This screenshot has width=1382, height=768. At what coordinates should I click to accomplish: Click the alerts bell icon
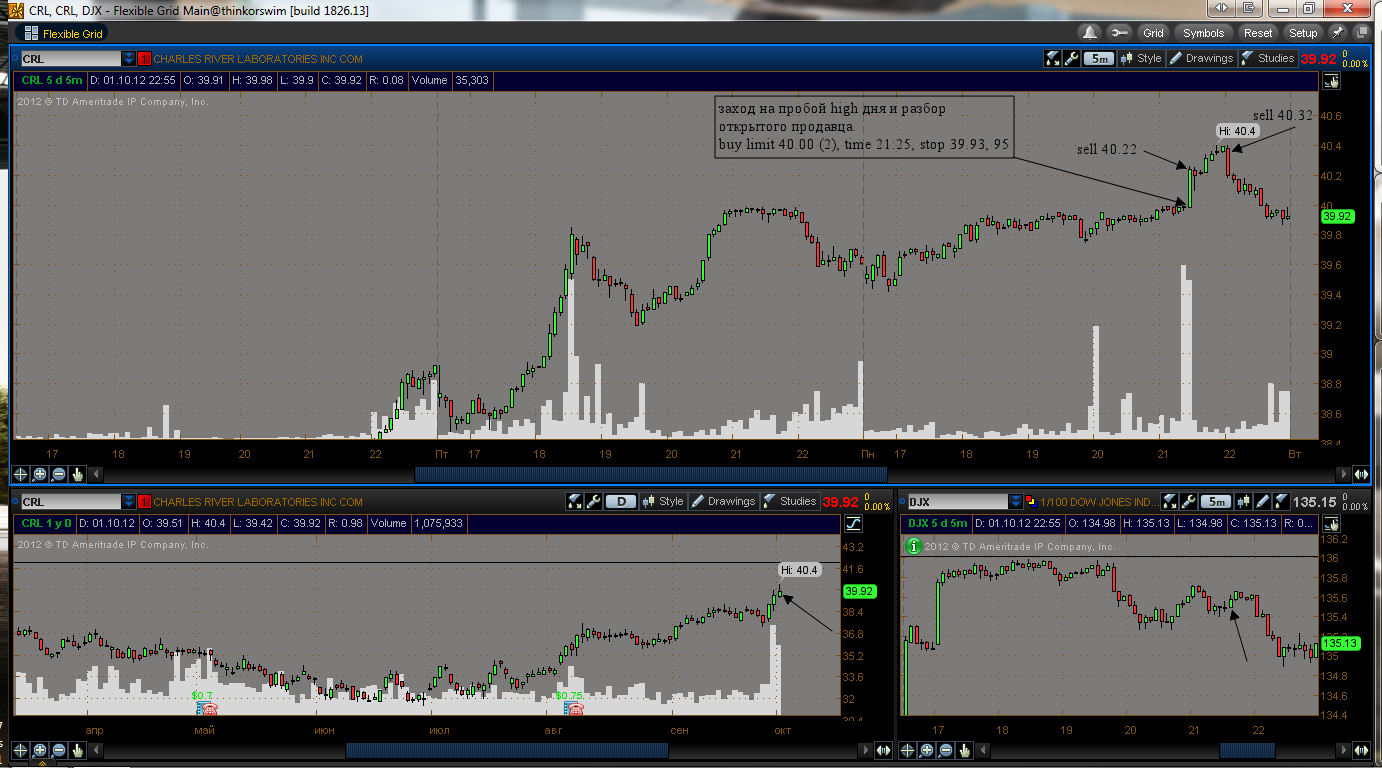click(x=1089, y=33)
